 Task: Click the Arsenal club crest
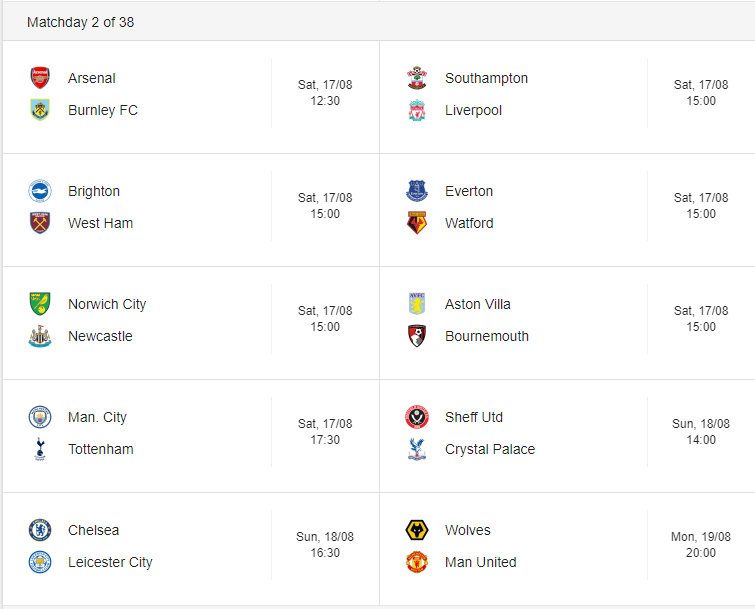pos(40,78)
